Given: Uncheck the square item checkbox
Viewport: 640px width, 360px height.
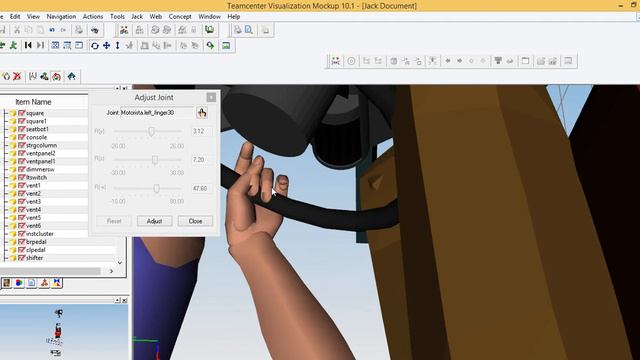Looking at the screenshot, I should click(x=22, y=113).
